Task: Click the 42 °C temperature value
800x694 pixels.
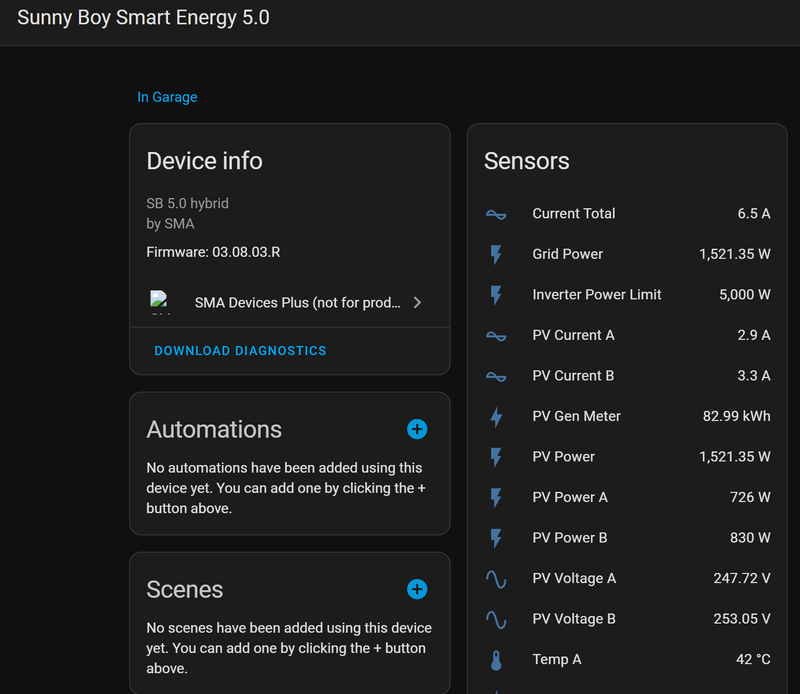Action: [753, 659]
